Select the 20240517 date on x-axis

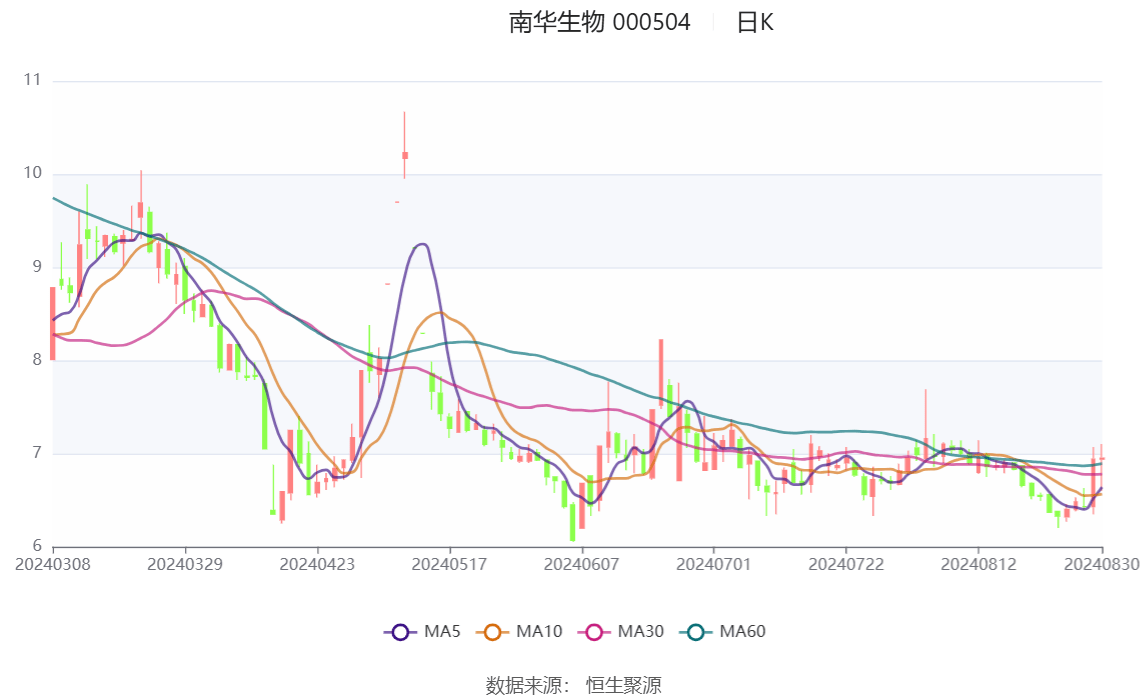[450, 565]
